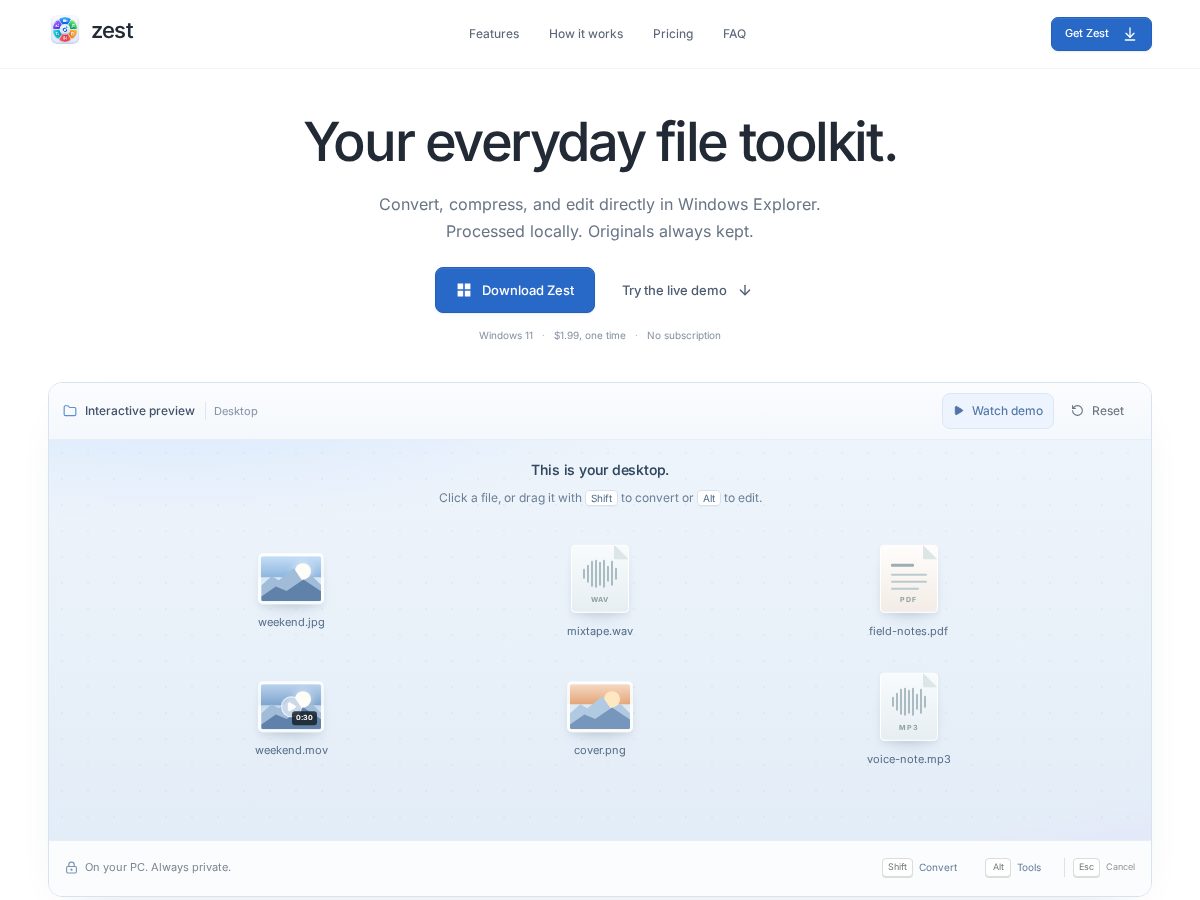
Task: Click the cover.png file name
Action: pyautogui.click(x=600, y=750)
